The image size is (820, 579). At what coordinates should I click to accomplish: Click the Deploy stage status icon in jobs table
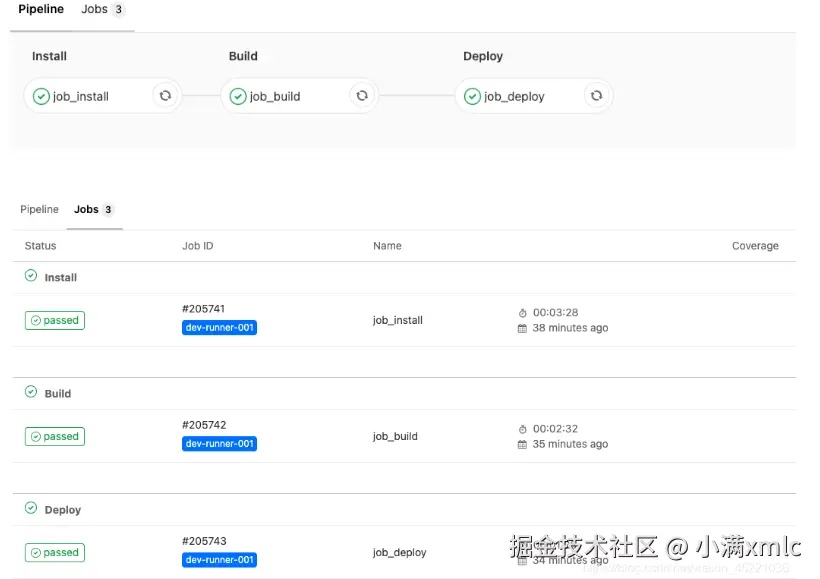tap(31, 508)
